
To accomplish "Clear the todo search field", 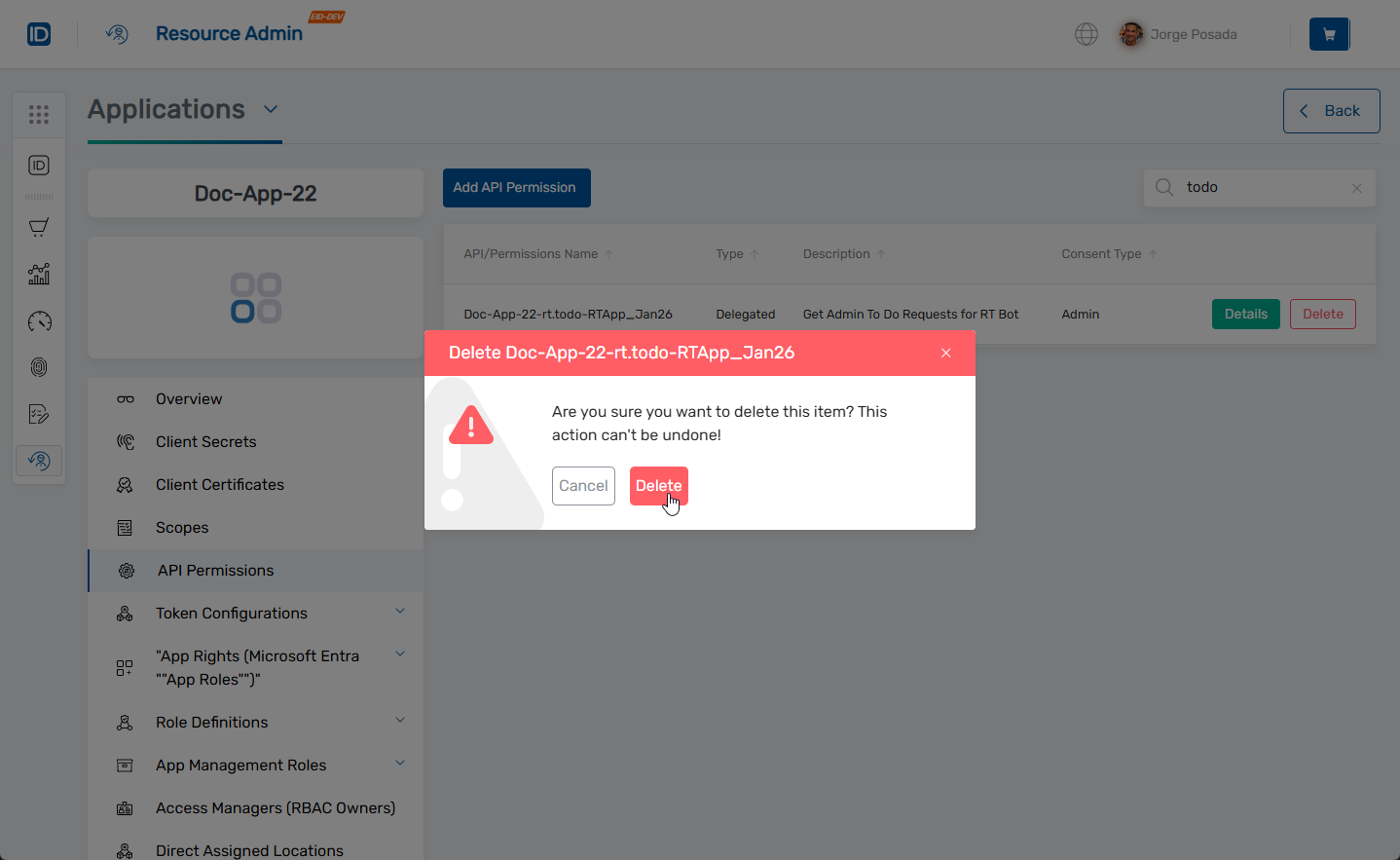I will (1355, 187).
